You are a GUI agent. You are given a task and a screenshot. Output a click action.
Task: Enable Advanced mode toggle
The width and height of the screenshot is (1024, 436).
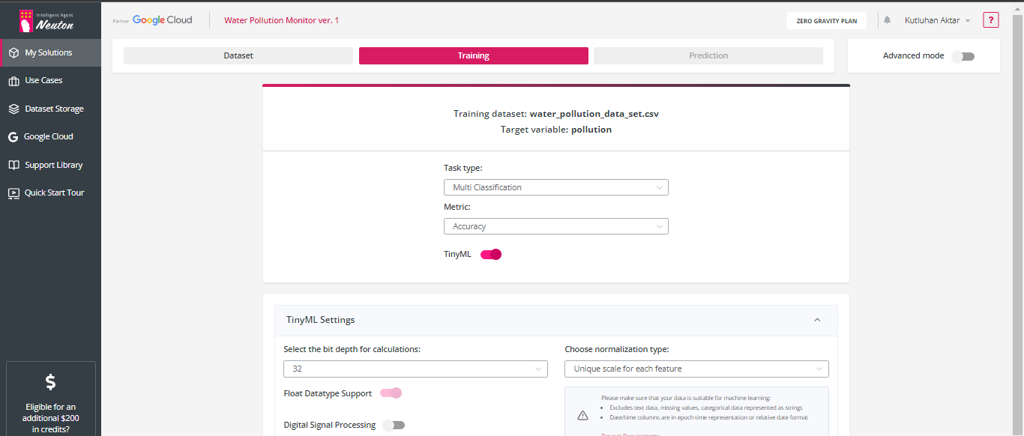pos(964,56)
